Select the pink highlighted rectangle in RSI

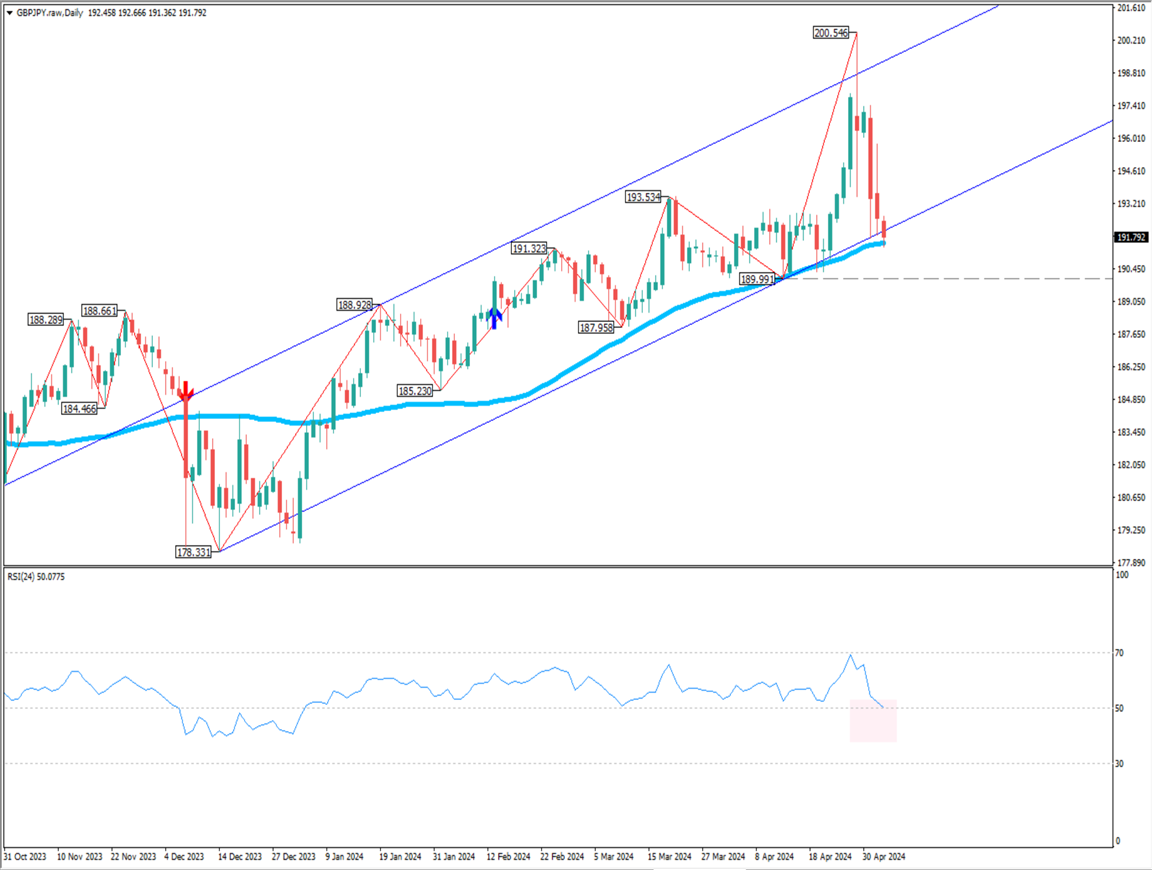(873, 721)
